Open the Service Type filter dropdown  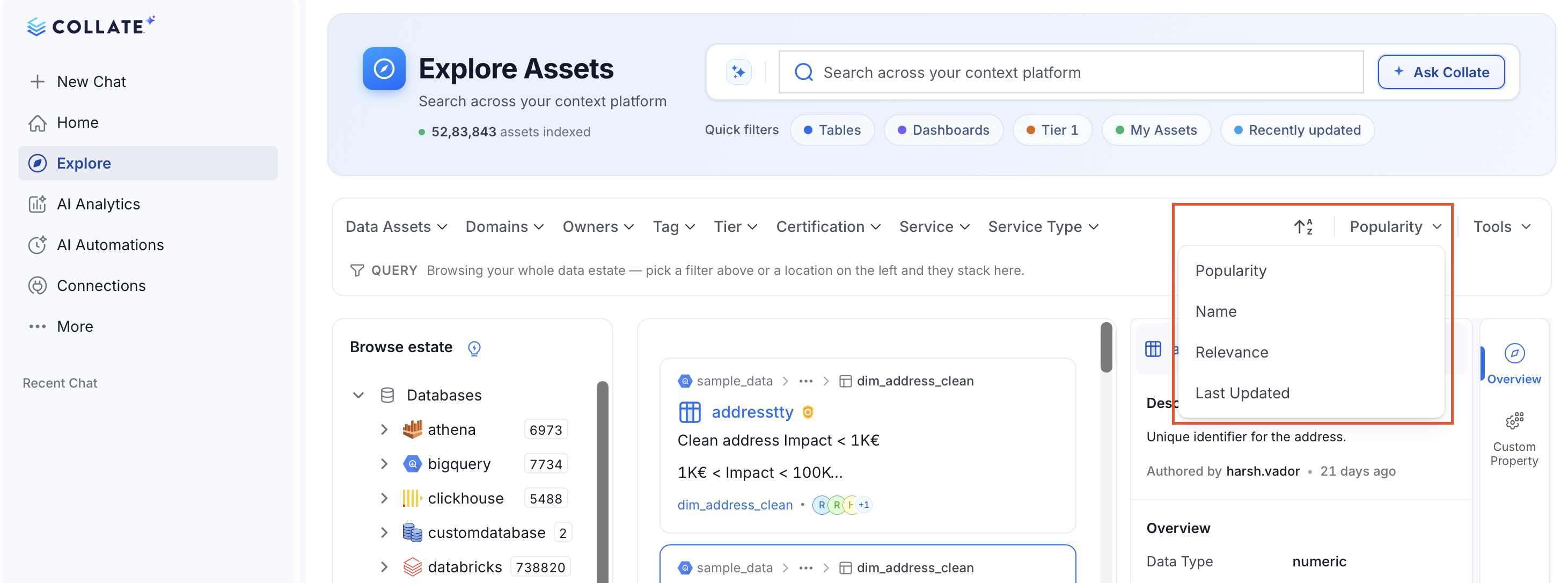(1043, 227)
